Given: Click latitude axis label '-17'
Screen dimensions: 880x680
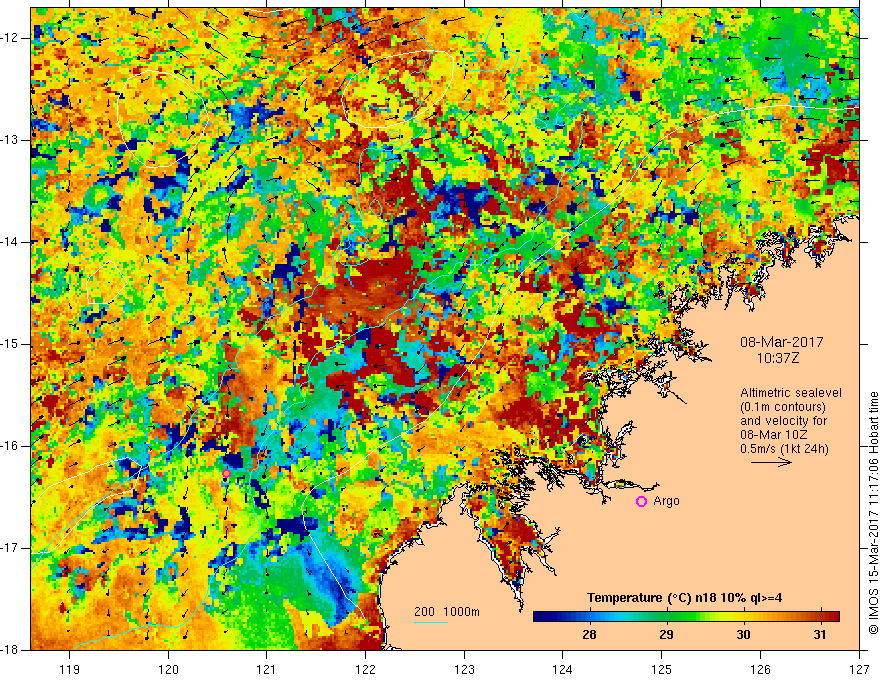Looking at the screenshot, I should point(11,548).
